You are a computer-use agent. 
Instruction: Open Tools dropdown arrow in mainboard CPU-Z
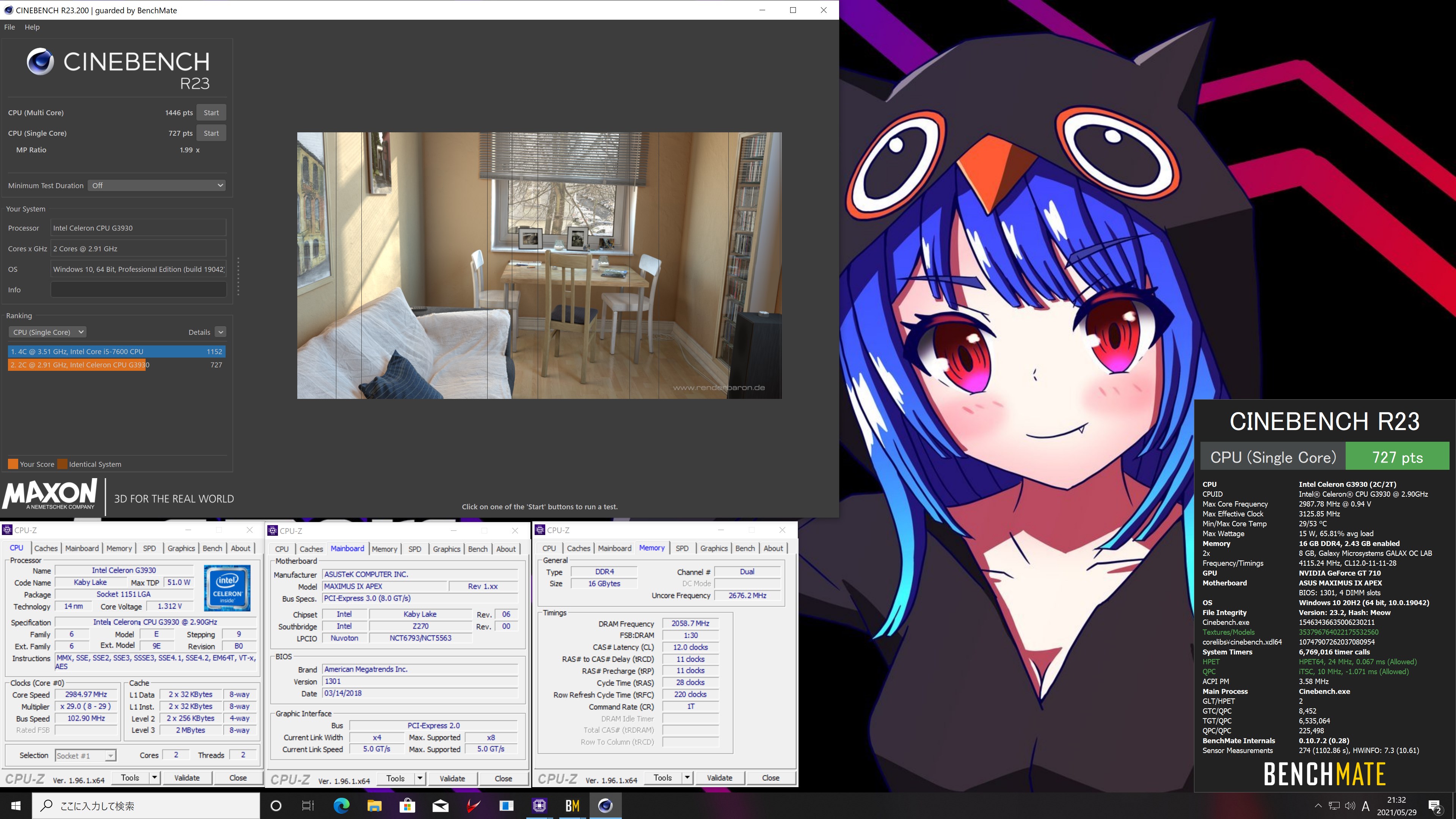tap(420, 778)
